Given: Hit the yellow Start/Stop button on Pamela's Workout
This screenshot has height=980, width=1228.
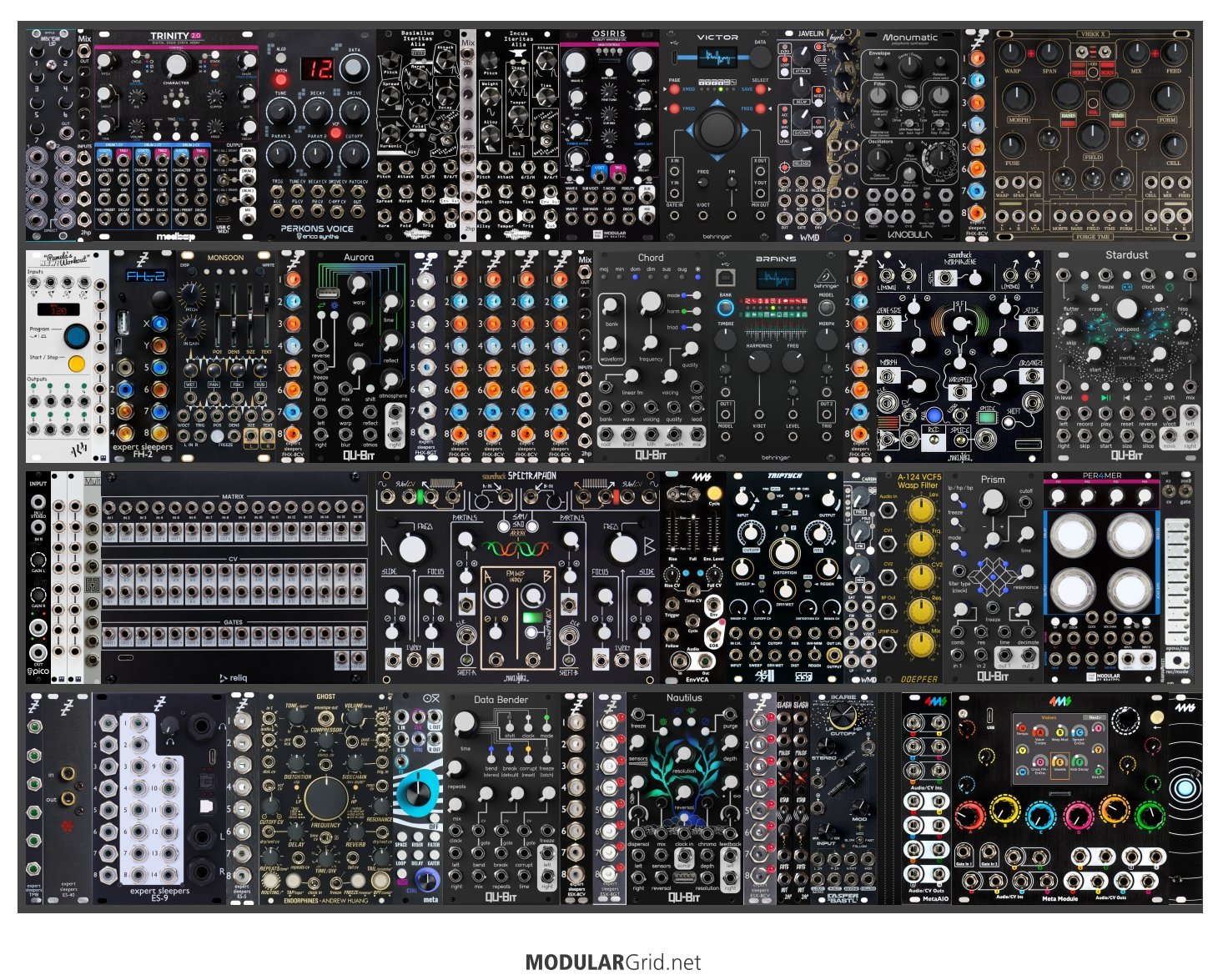Looking at the screenshot, I should tap(77, 364).
